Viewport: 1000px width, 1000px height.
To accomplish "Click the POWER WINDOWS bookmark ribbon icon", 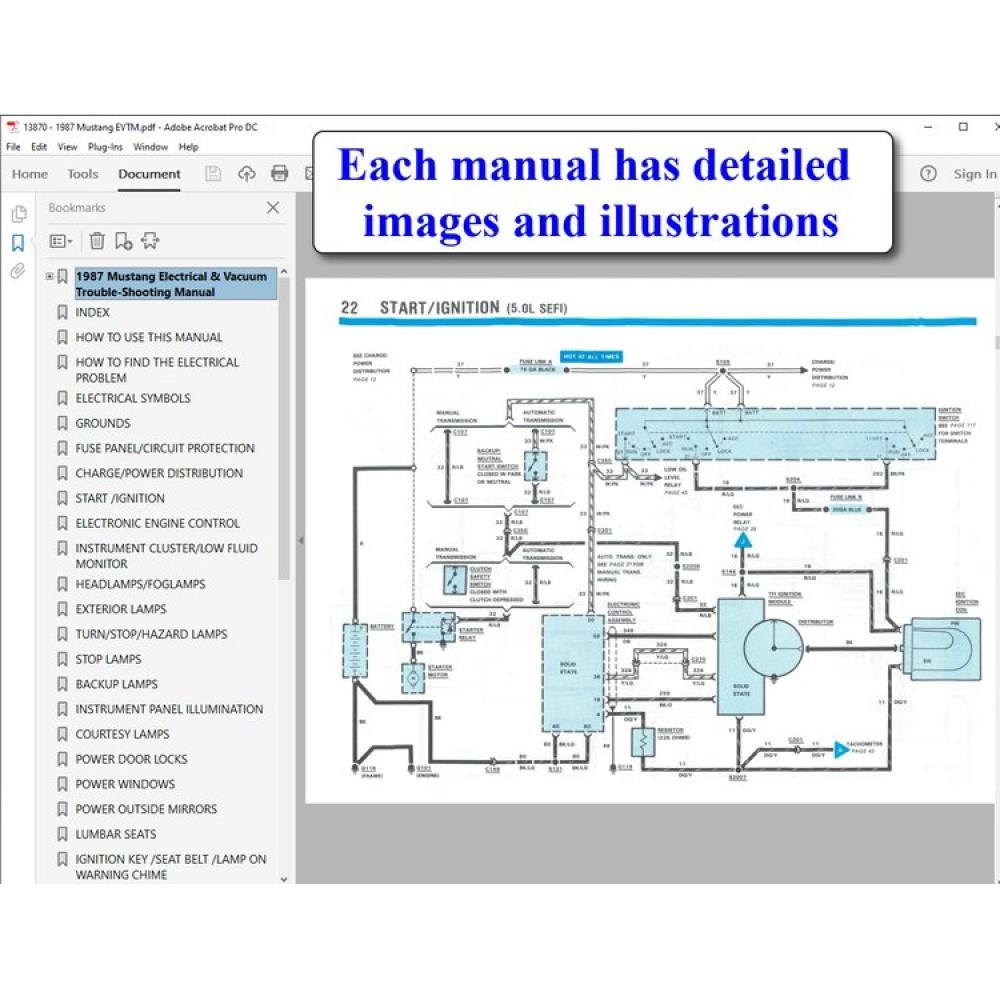I will (x=62, y=784).
